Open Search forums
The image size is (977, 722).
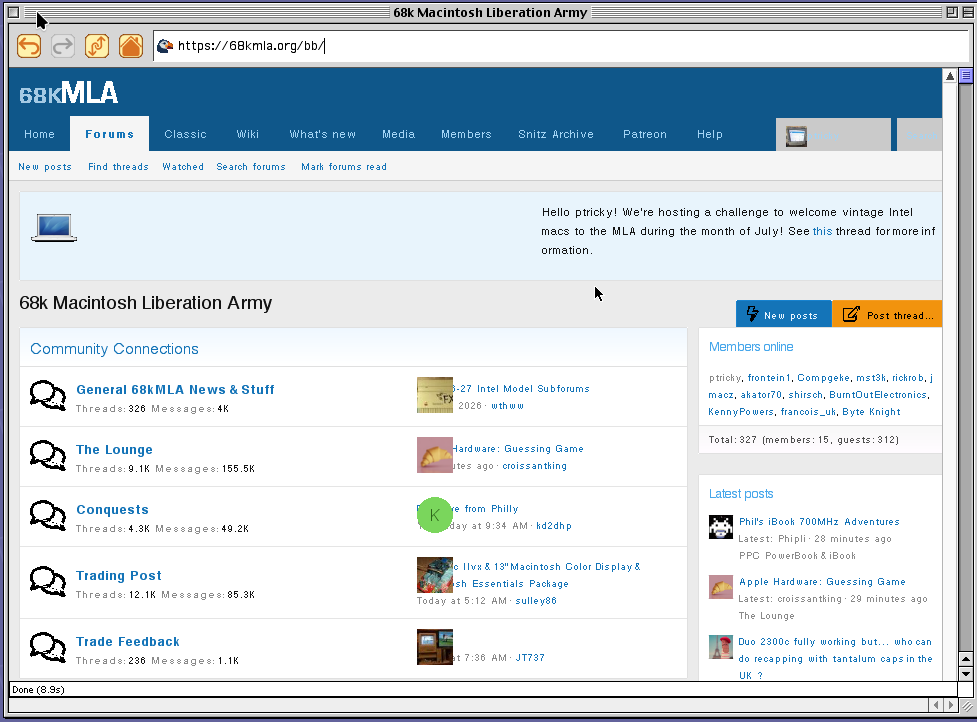pos(251,167)
